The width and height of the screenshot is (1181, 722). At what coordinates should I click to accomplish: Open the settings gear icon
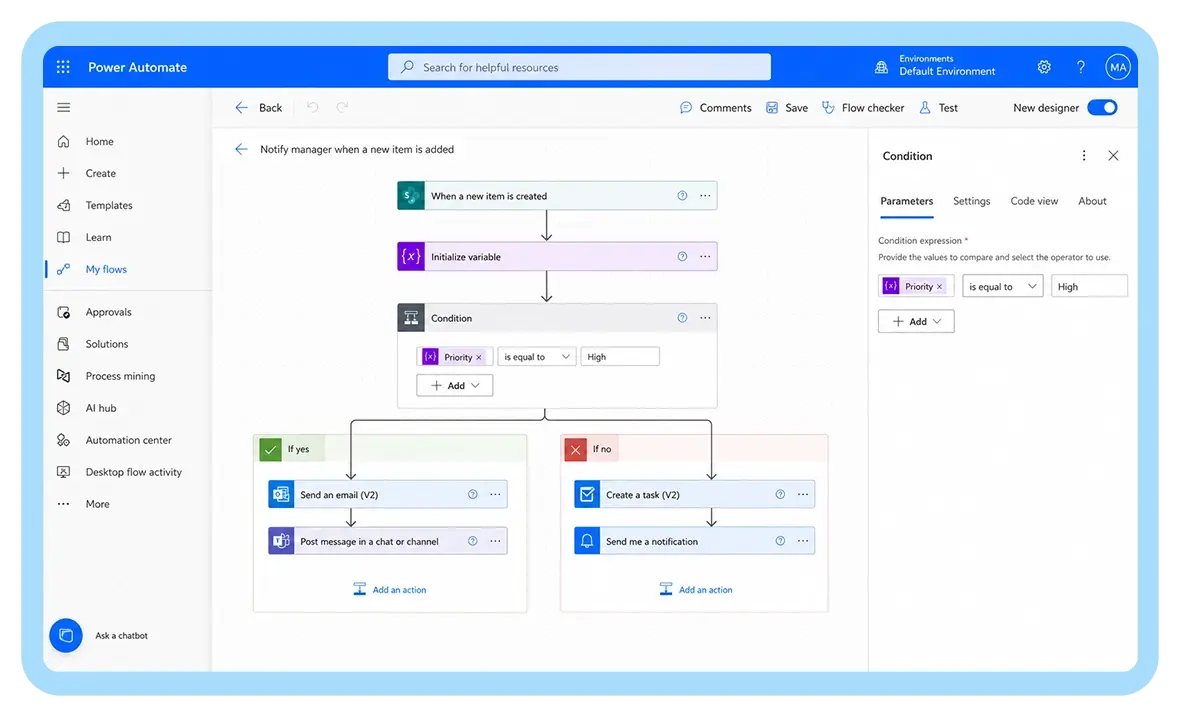[x=1044, y=67]
